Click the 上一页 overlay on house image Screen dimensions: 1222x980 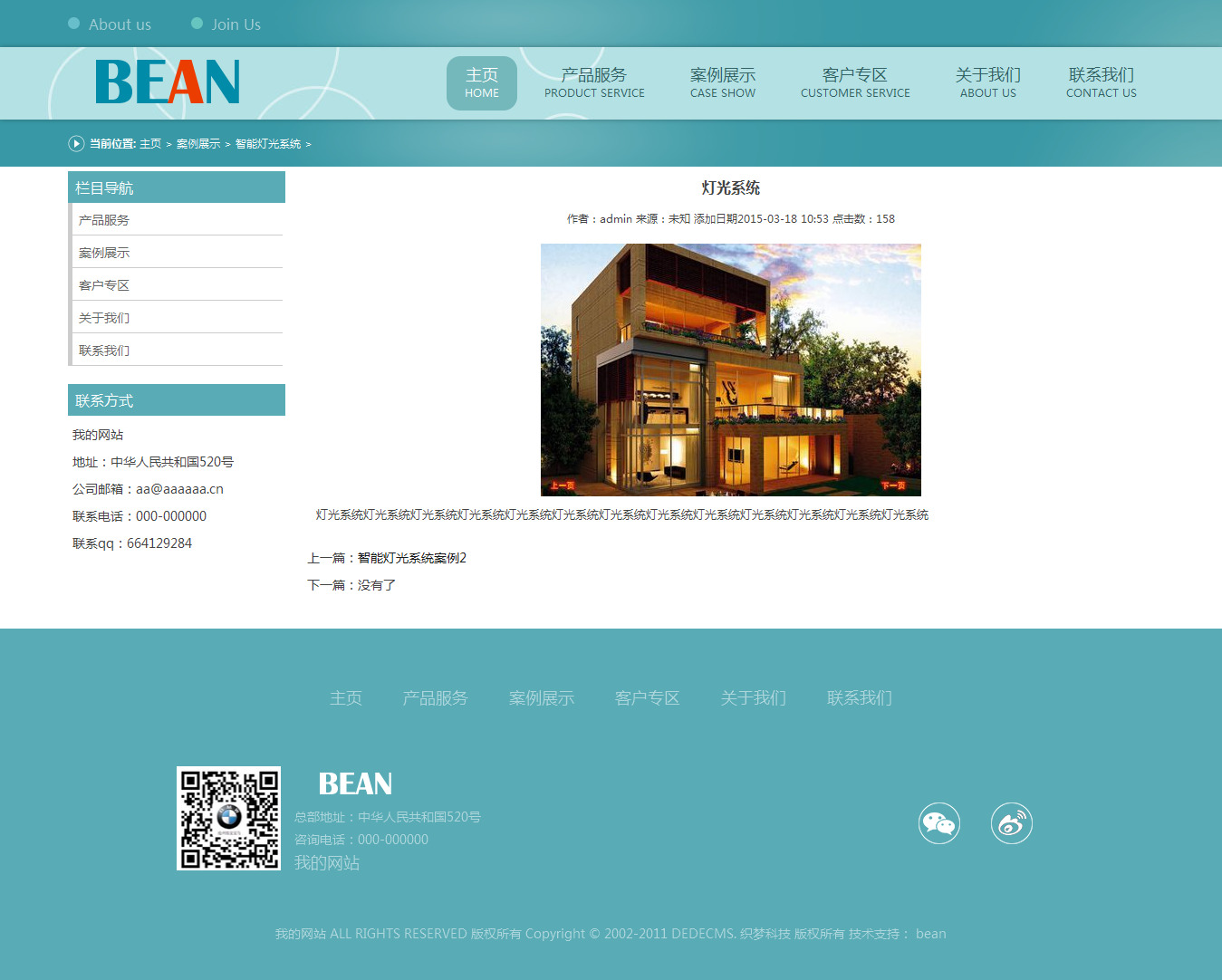tap(562, 485)
